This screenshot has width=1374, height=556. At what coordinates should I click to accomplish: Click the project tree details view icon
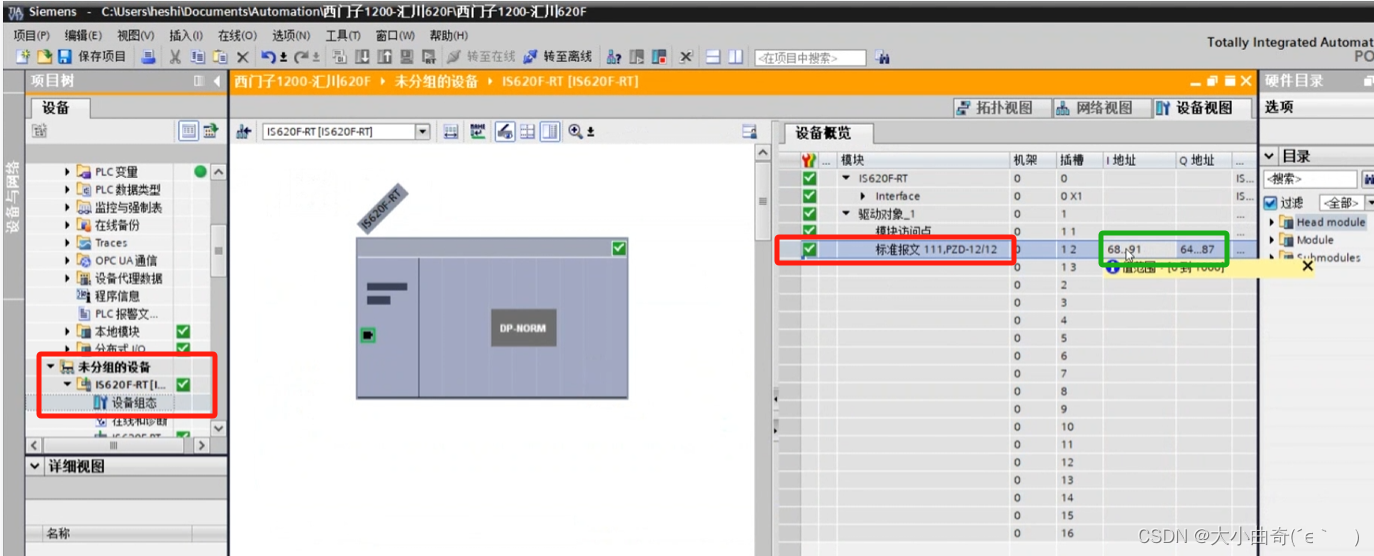(188, 131)
